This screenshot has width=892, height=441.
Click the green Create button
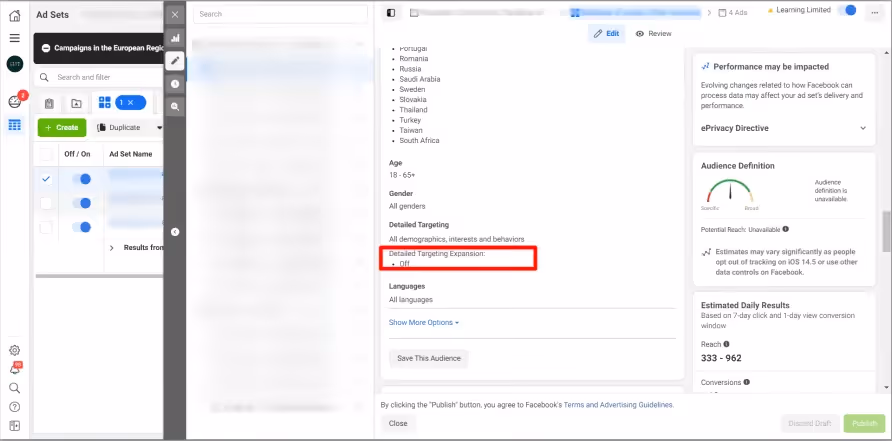click(x=62, y=127)
